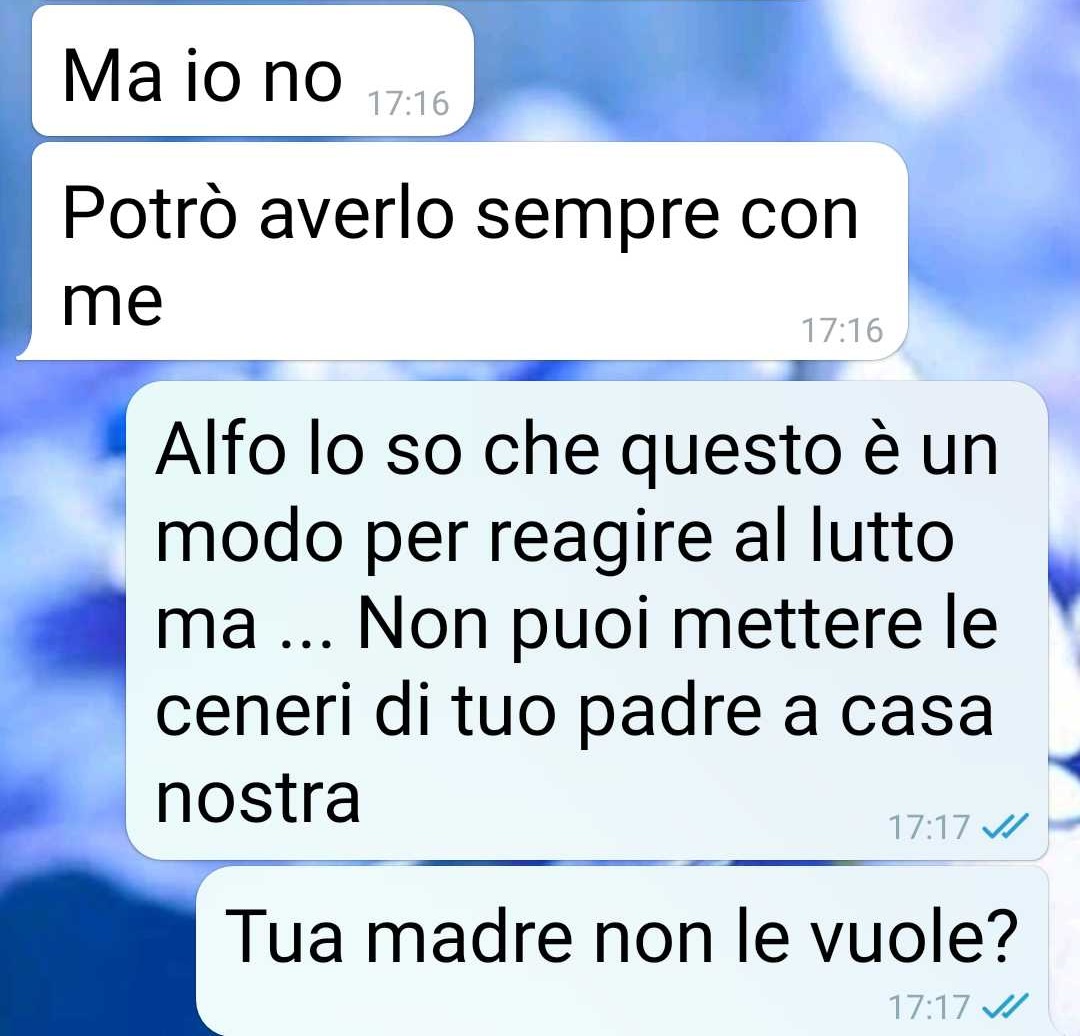Screen dimensions: 1080x1036
Task: Select the message starting 'Alfo lo so che'
Action: pyautogui.click(x=587, y=620)
